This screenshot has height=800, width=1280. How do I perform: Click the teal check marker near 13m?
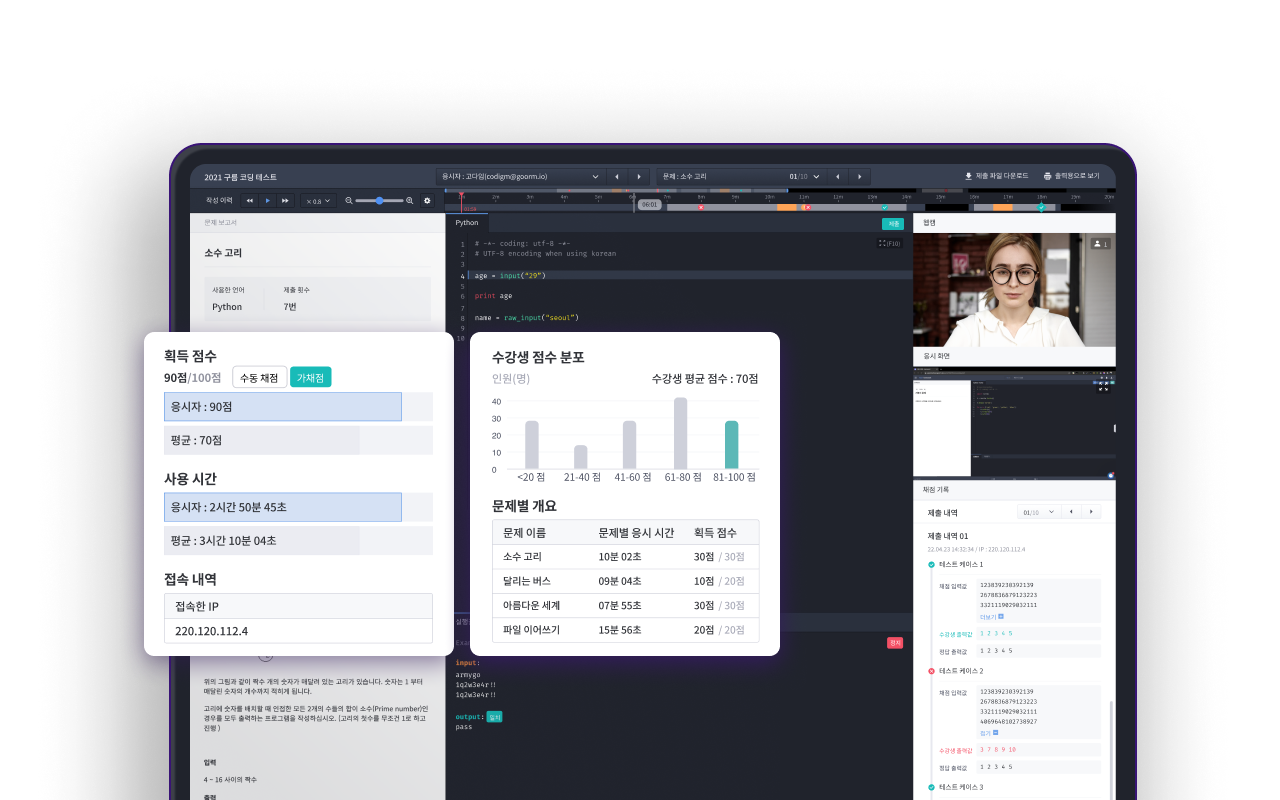point(885,207)
